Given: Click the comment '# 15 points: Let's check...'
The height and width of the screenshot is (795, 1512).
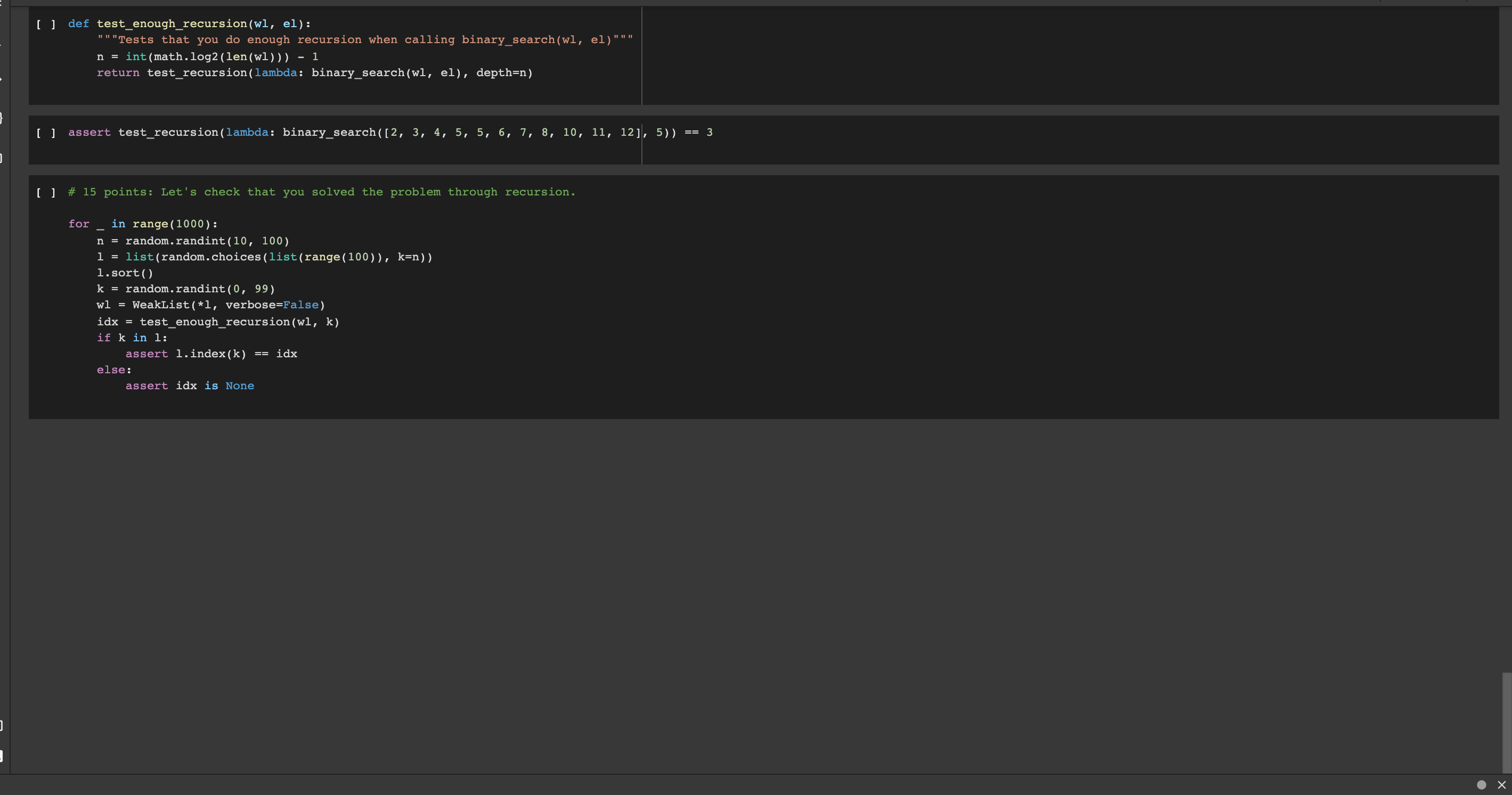Looking at the screenshot, I should (x=322, y=192).
